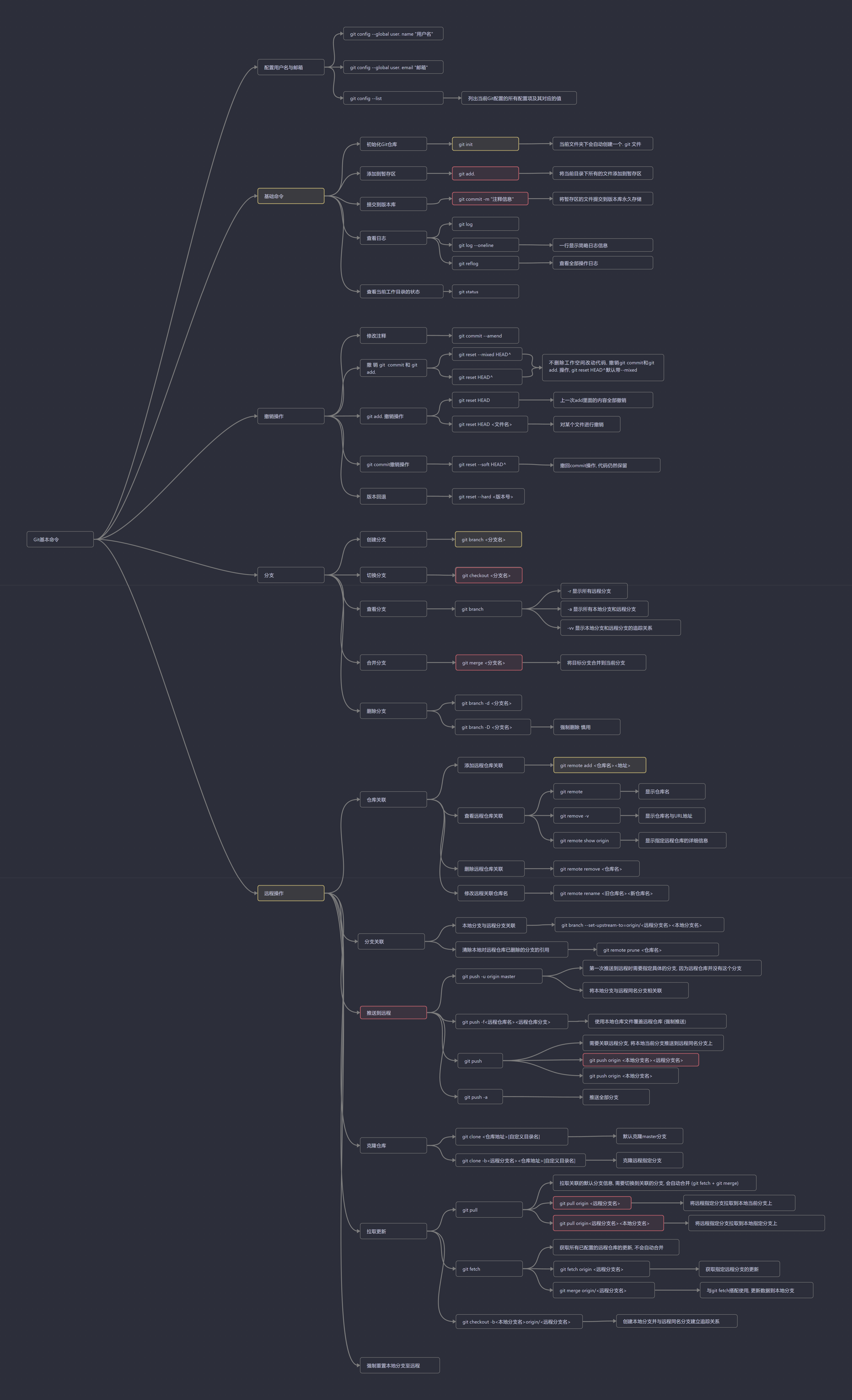Select the '版本回退' node
This screenshot has height=1400, width=852.
click(x=393, y=496)
